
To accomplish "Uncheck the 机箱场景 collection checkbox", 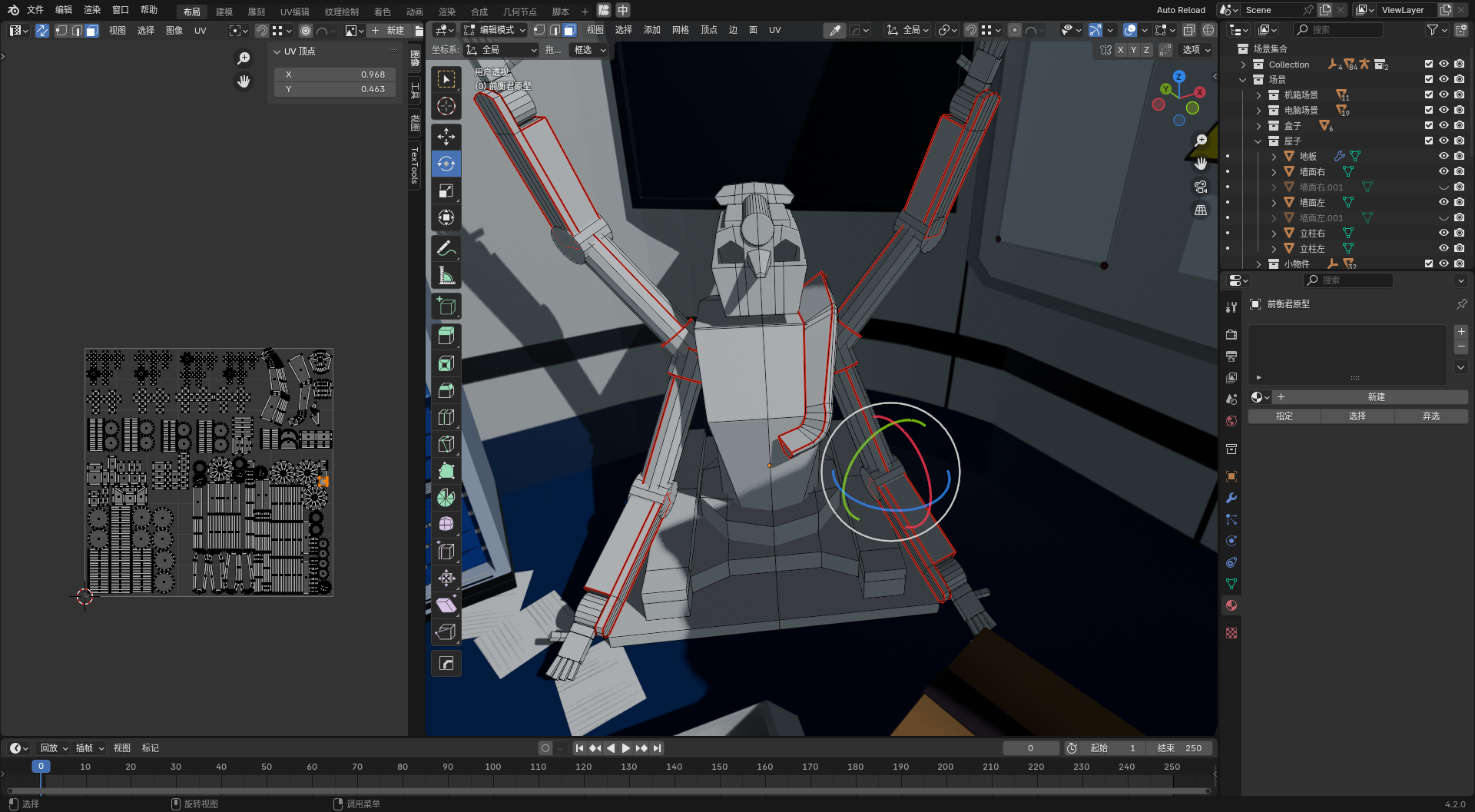I will 1429,94.
